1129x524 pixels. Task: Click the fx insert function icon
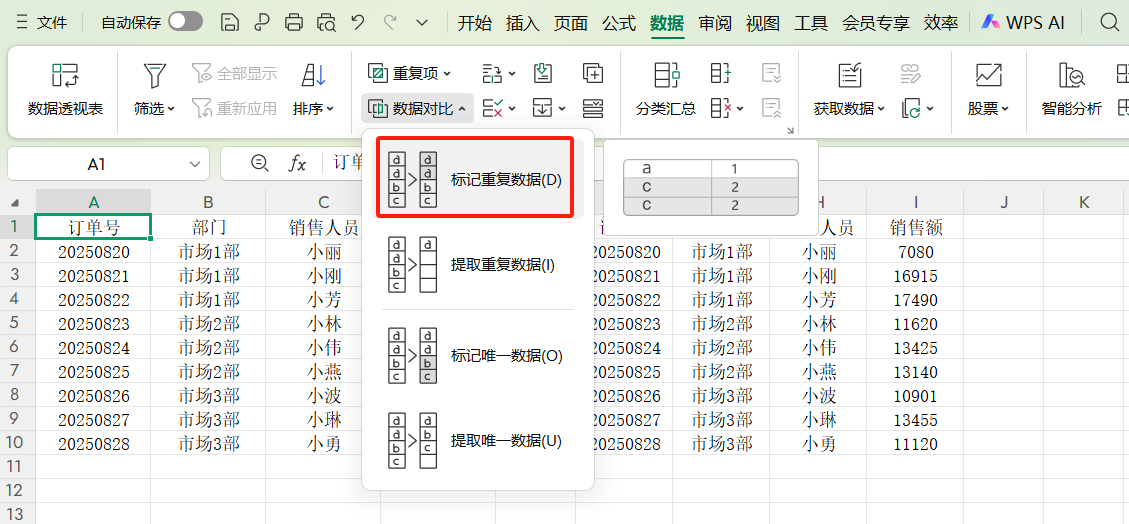(297, 164)
